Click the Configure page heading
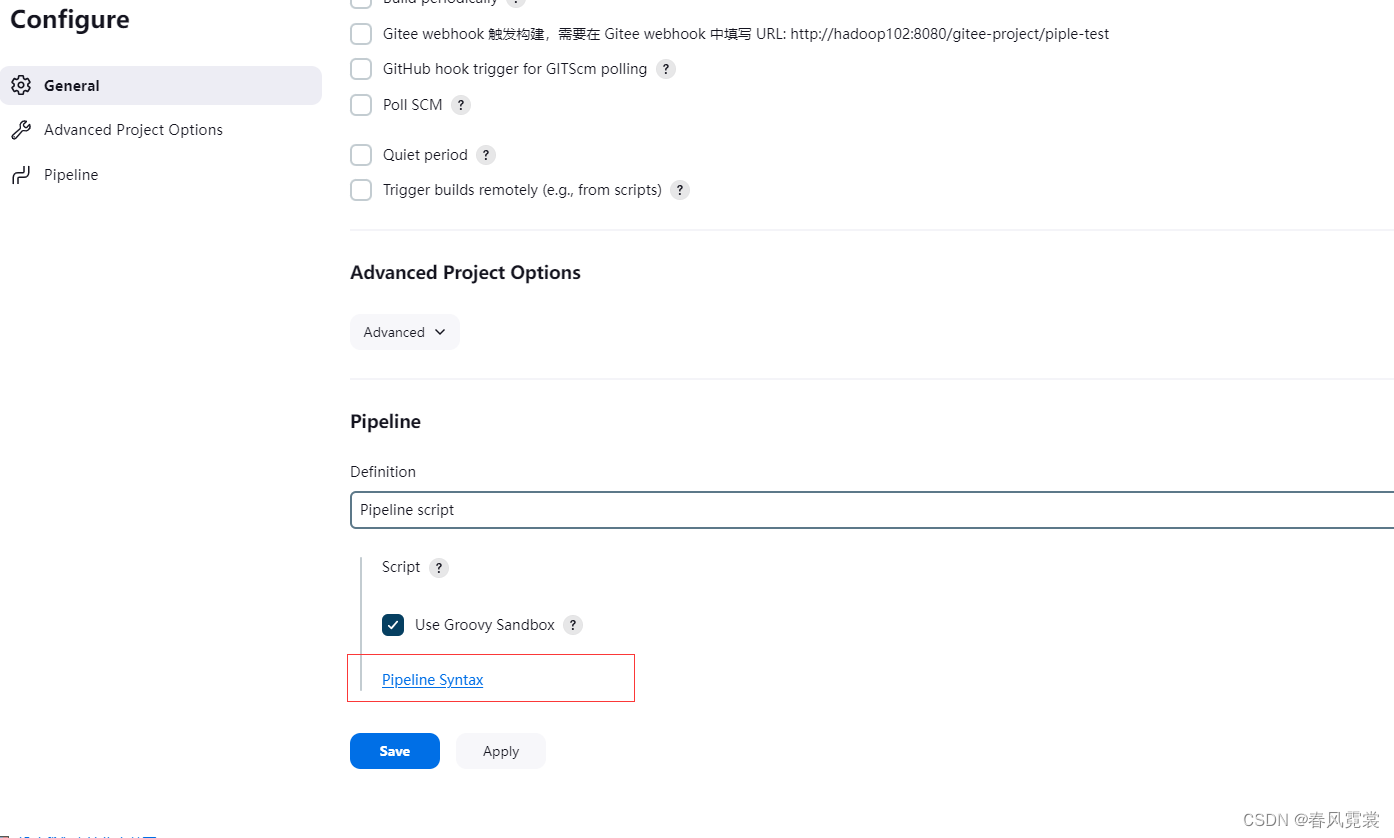The width and height of the screenshot is (1394, 838). [70, 20]
